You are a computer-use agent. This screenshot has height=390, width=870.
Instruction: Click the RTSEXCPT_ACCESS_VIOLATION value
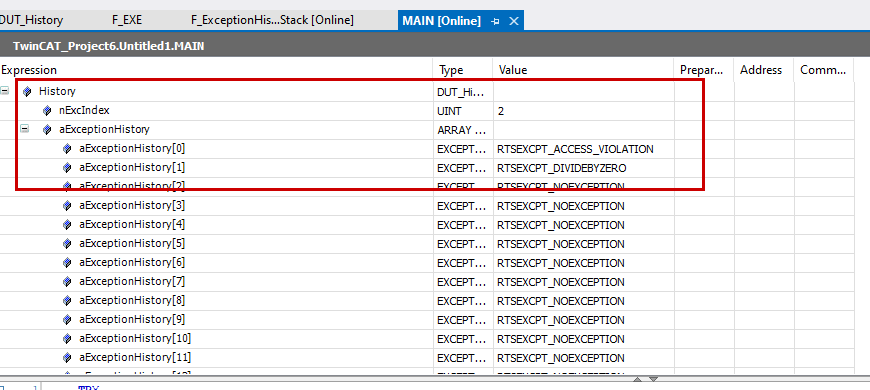point(575,149)
